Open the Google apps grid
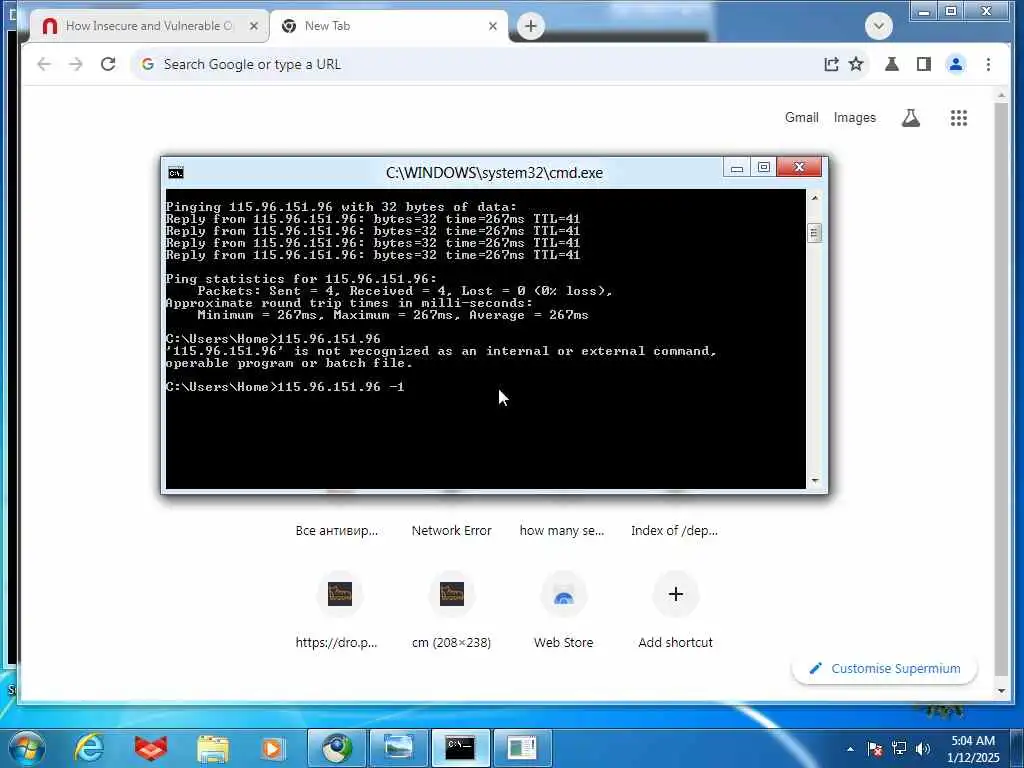Image resolution: width=1024 pixels, height=768 pixels. pyautogui.click(x=958, y=118)
